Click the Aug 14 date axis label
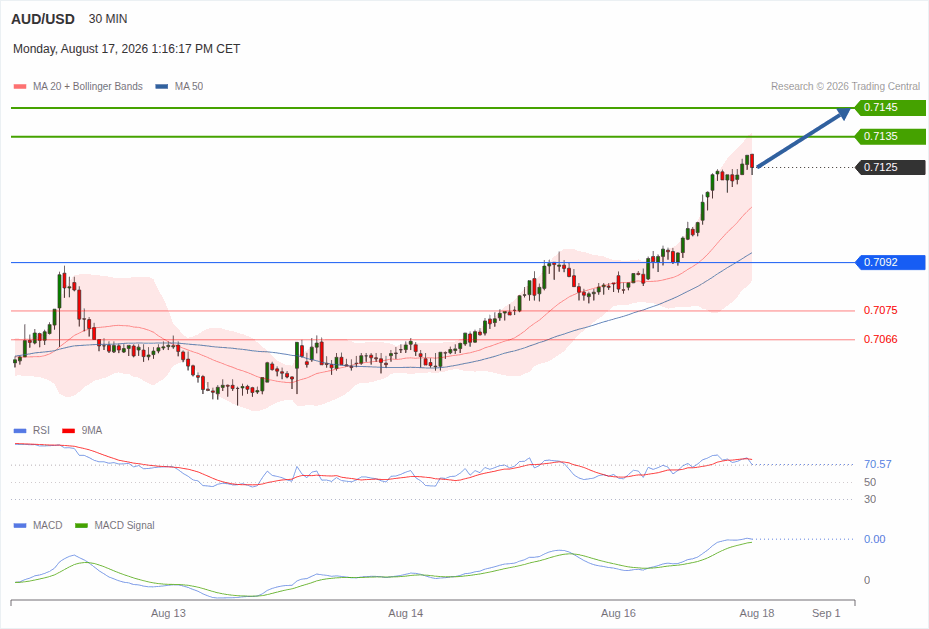 point(406,614)
